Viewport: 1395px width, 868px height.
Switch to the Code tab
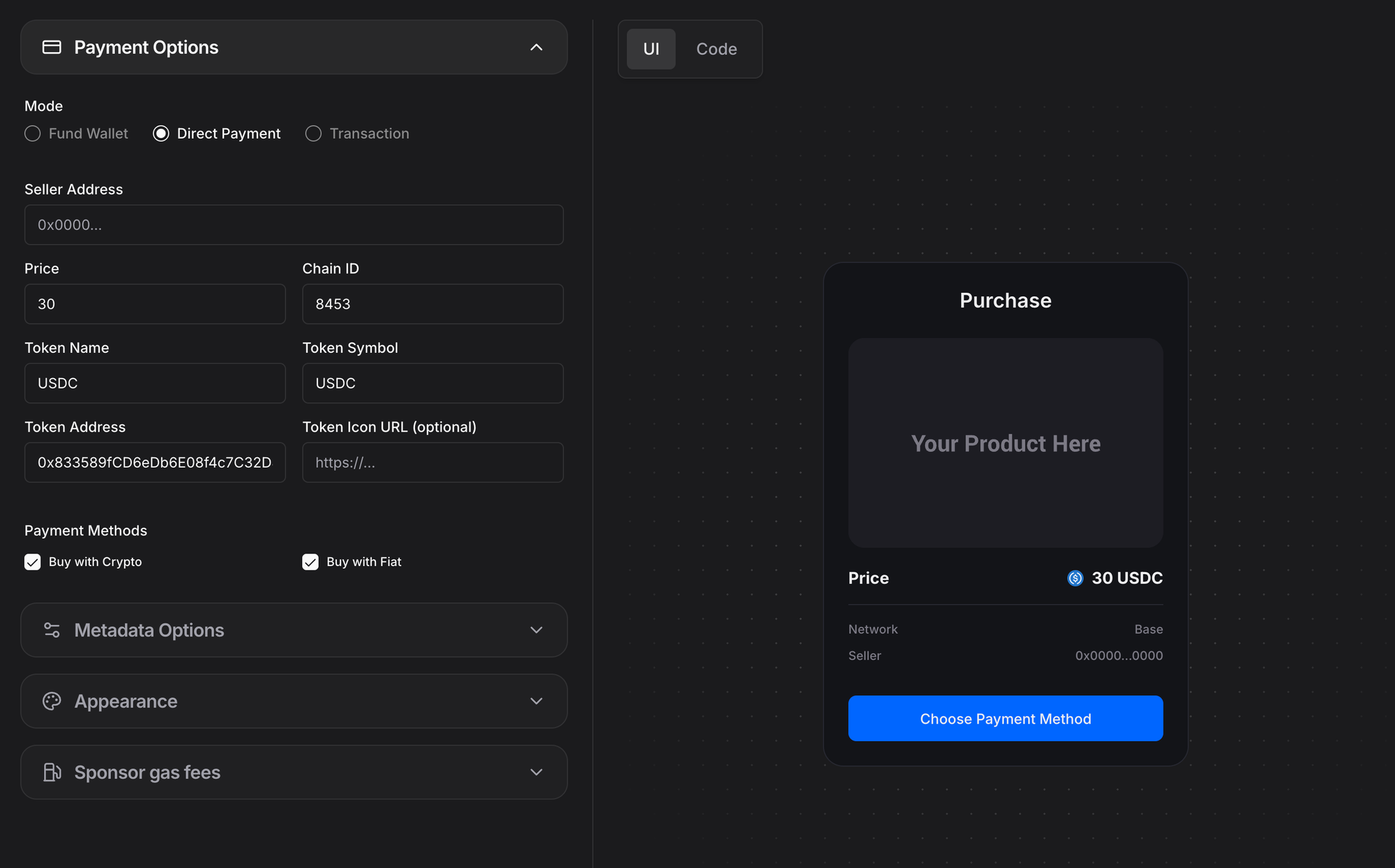pos(716,50)
